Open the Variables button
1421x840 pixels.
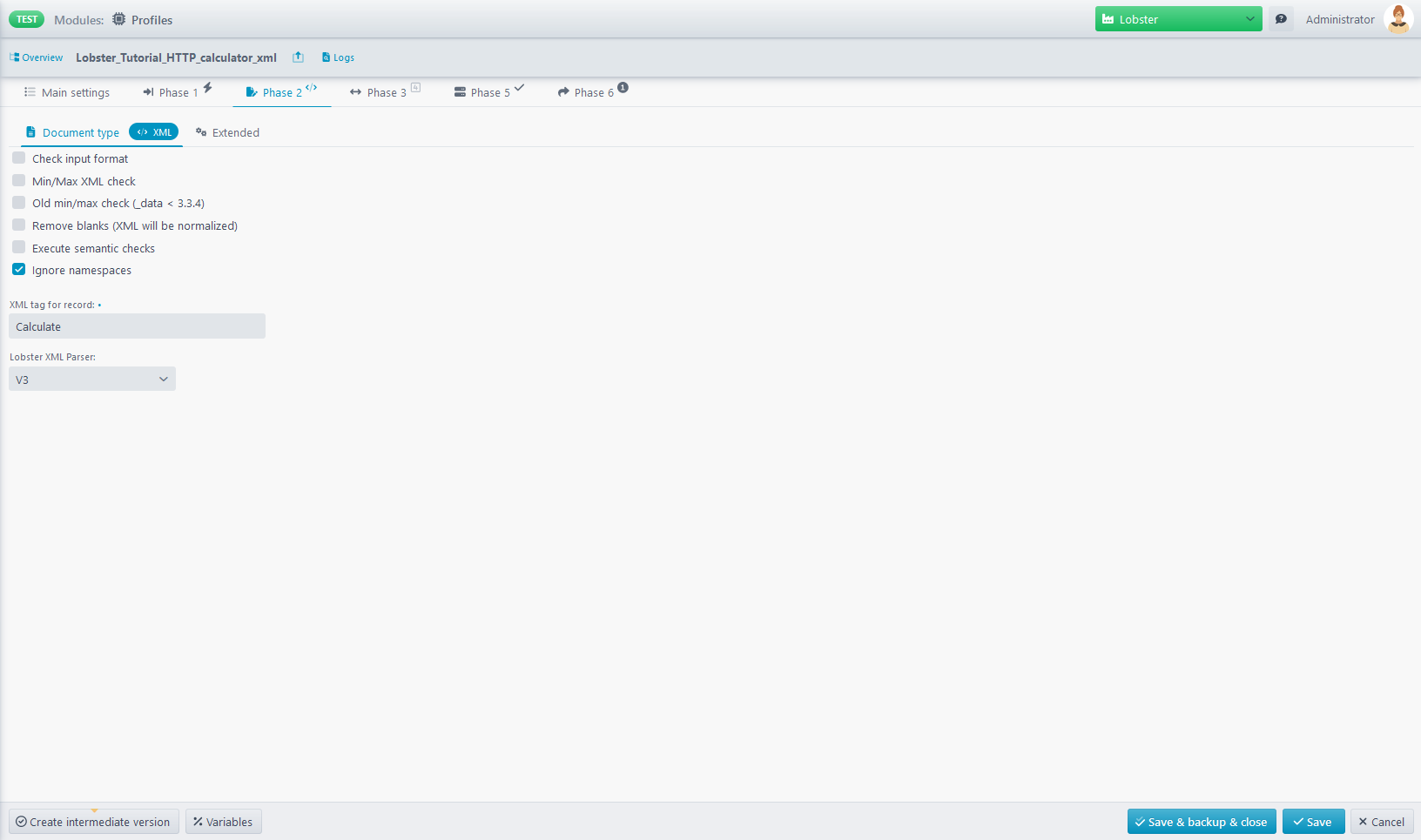tap(223, 822)
